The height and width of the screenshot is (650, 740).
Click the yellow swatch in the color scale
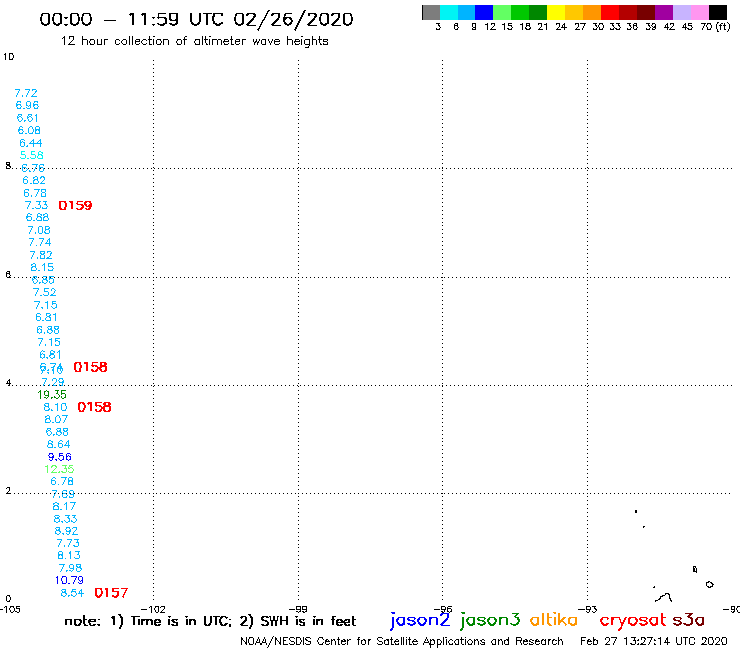[x=556, y=12]
